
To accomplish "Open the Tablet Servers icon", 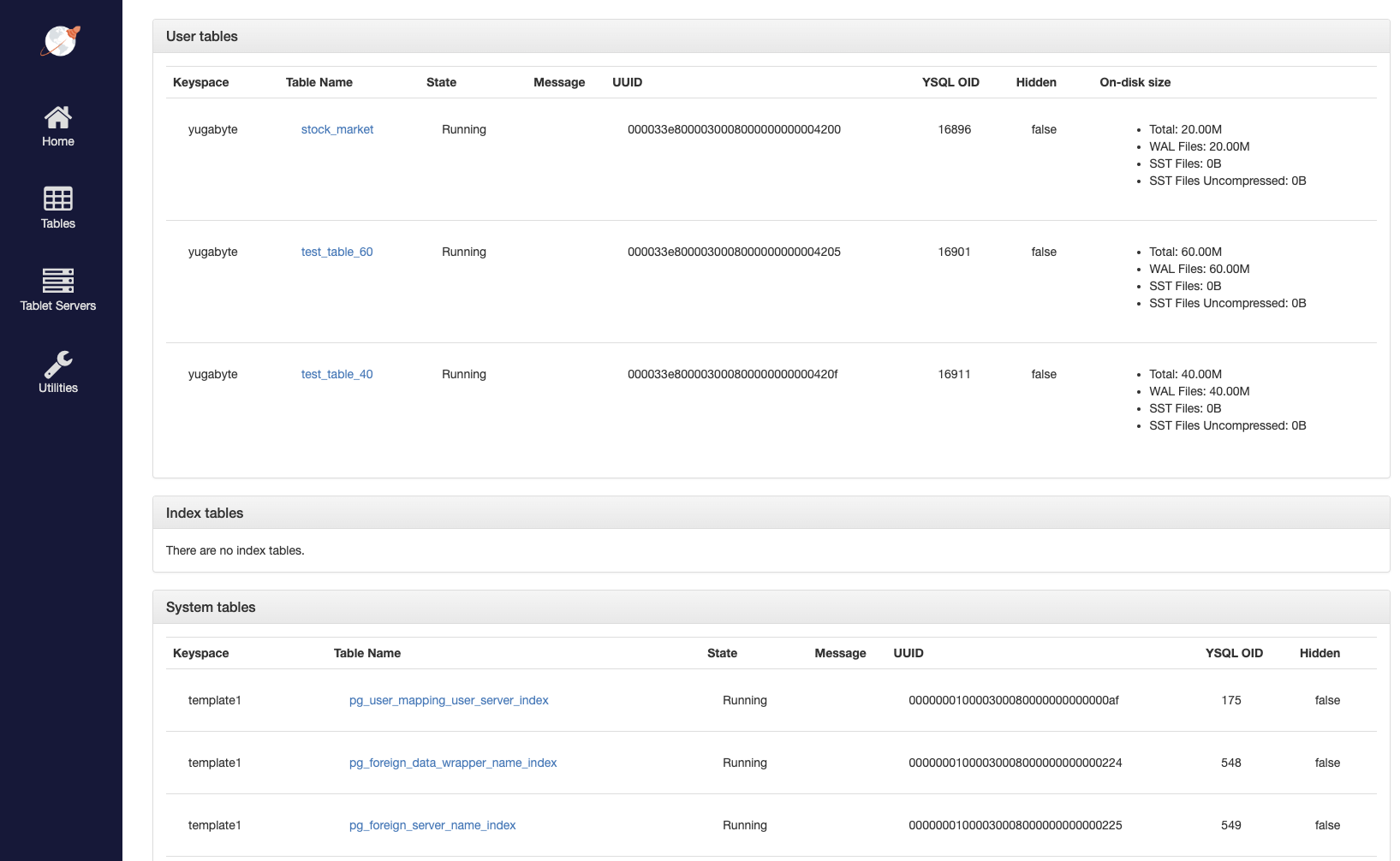I will tap(58, 281).
